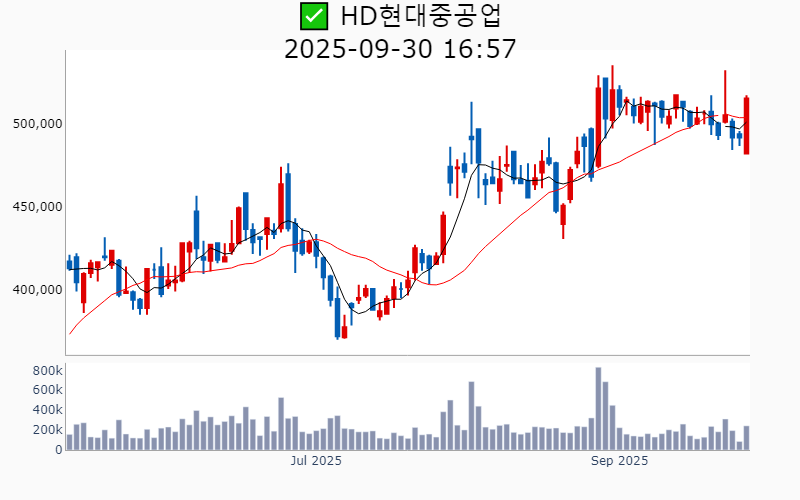Click the 800k volume axis label

point(46,370)
